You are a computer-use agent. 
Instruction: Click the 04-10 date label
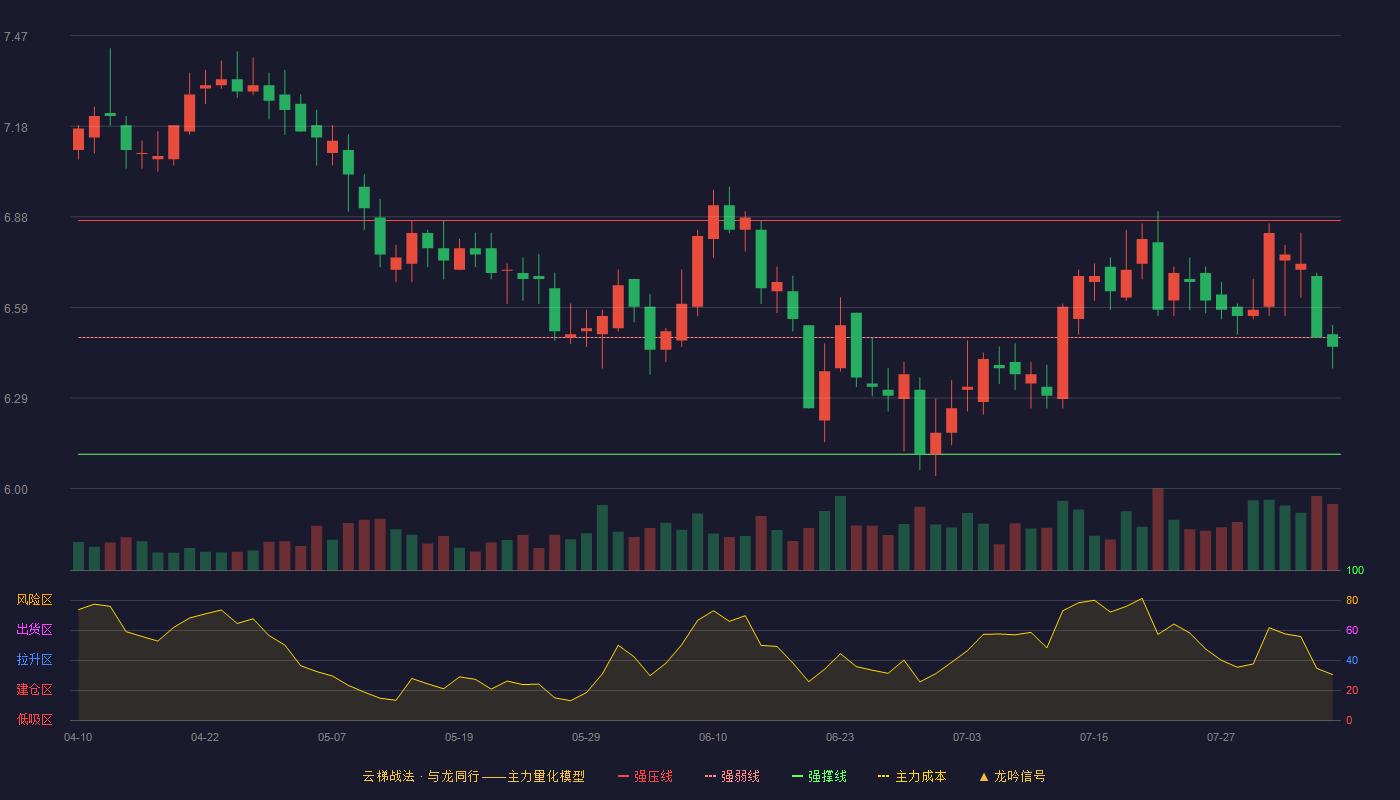coord(78,737)
